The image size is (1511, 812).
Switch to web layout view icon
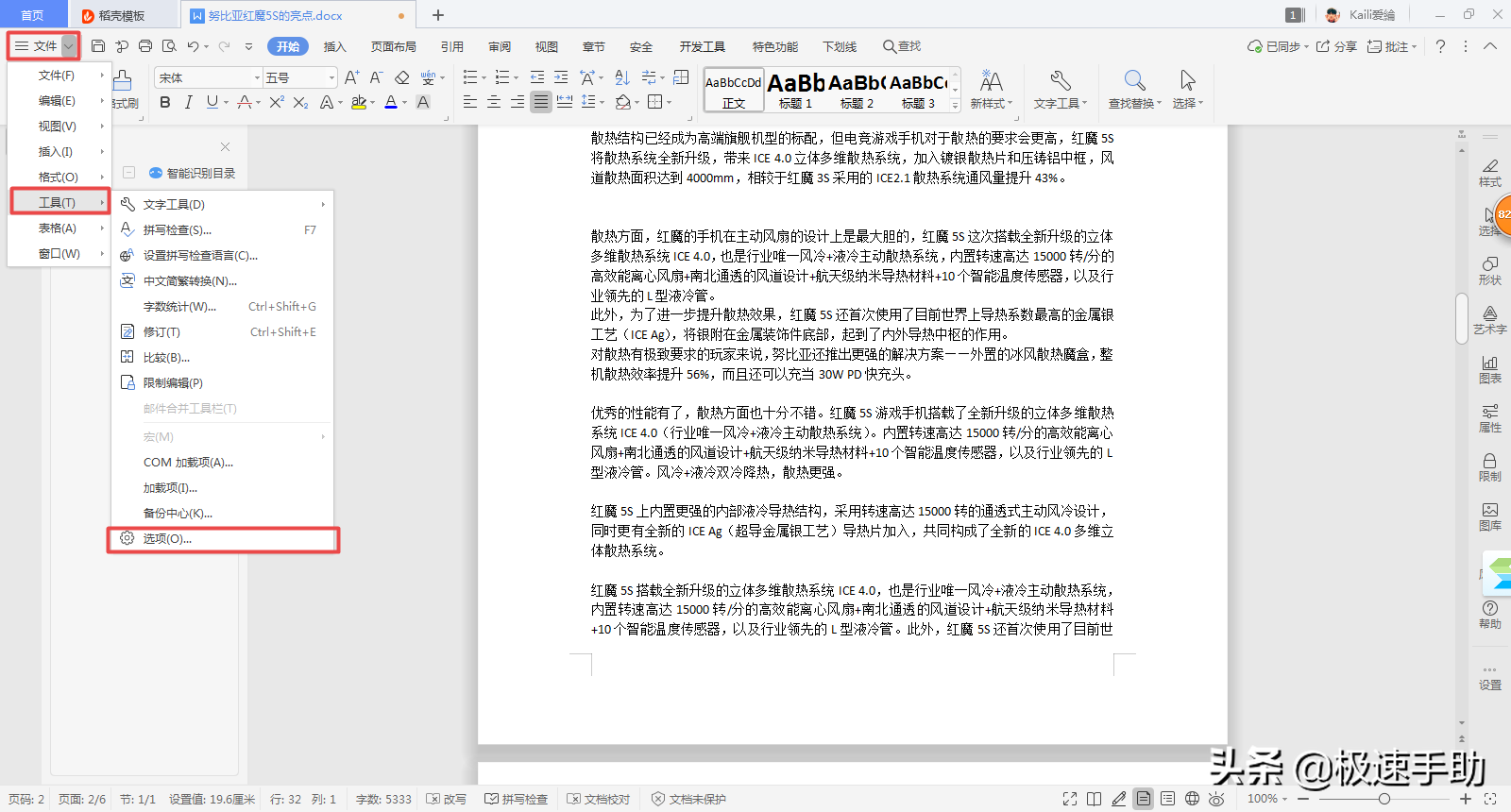[x=1192, y=799]
